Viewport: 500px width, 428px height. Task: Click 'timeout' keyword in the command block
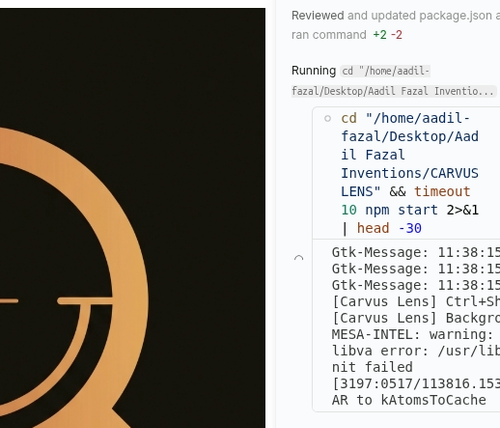coord(442,191)
